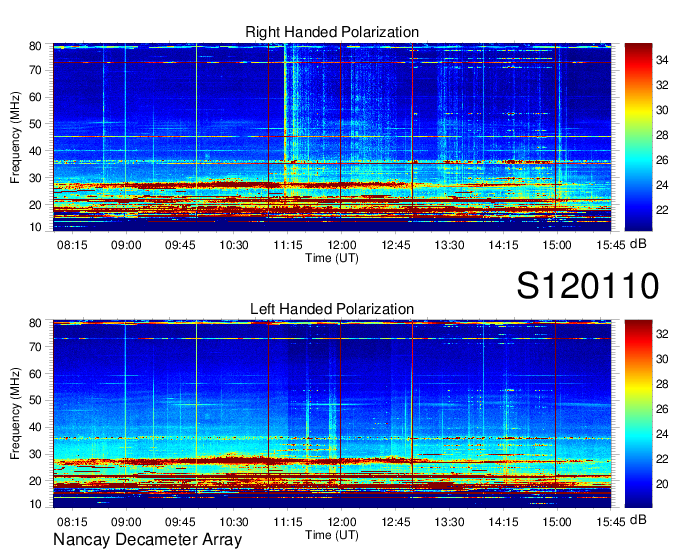Image resolution: width=680 pixels, height=552 pixels.
Task: Click the "13:30" tick of the Right Handed plot
Action: (x=449, y=245)
